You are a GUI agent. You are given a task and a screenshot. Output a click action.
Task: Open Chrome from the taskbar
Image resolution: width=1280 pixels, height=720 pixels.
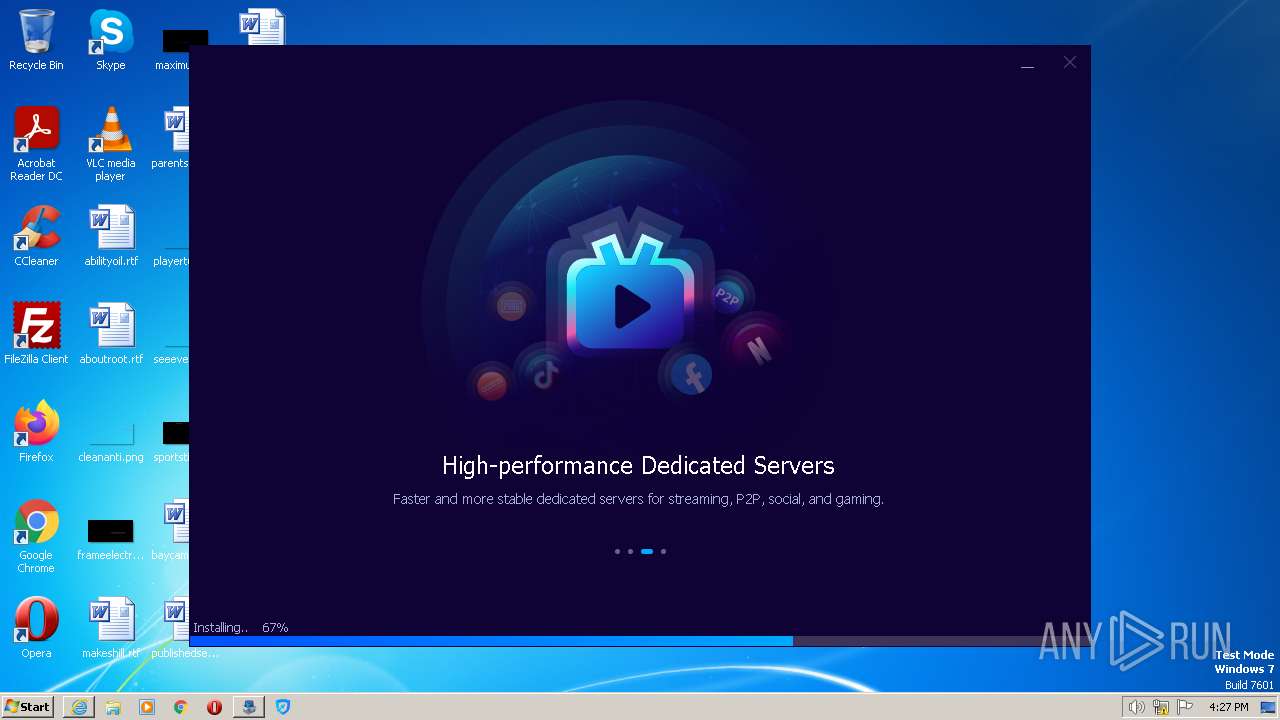tap(181, 707)
